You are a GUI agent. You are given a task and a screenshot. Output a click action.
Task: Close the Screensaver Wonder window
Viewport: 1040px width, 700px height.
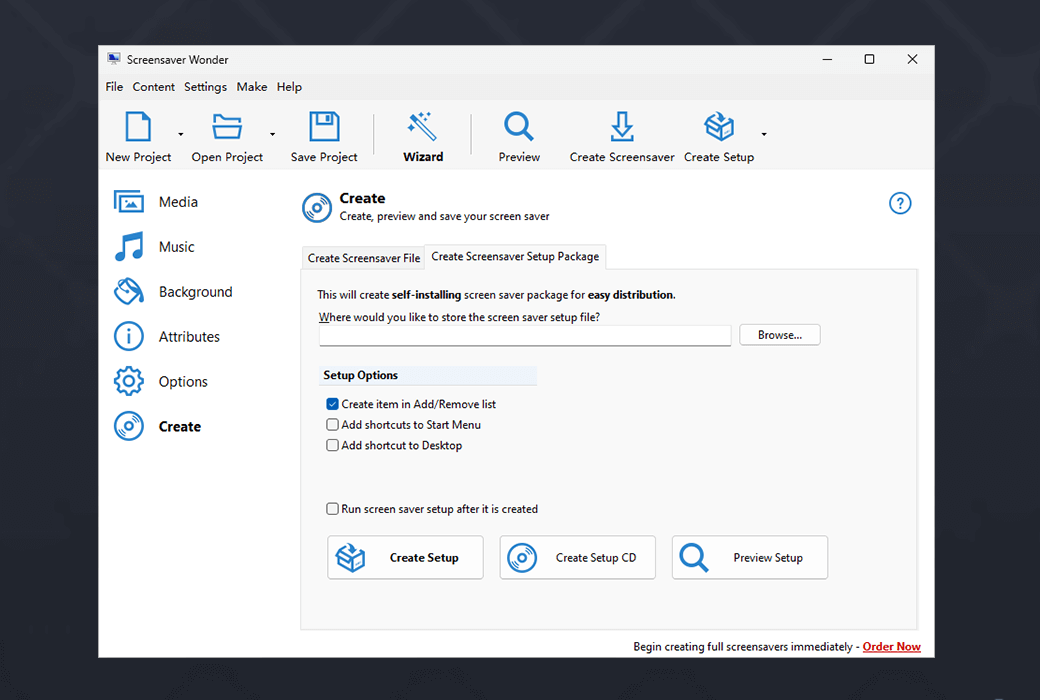coord(913,59)
